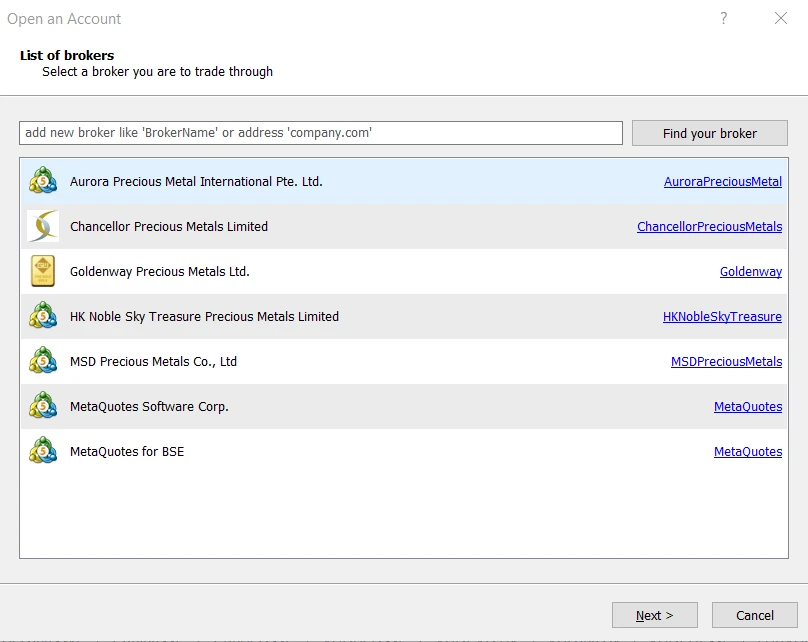This screenshot has width=808, height=642.
Task: Click the Aurora Precious Metal broker icon
Action: point(43,181)
